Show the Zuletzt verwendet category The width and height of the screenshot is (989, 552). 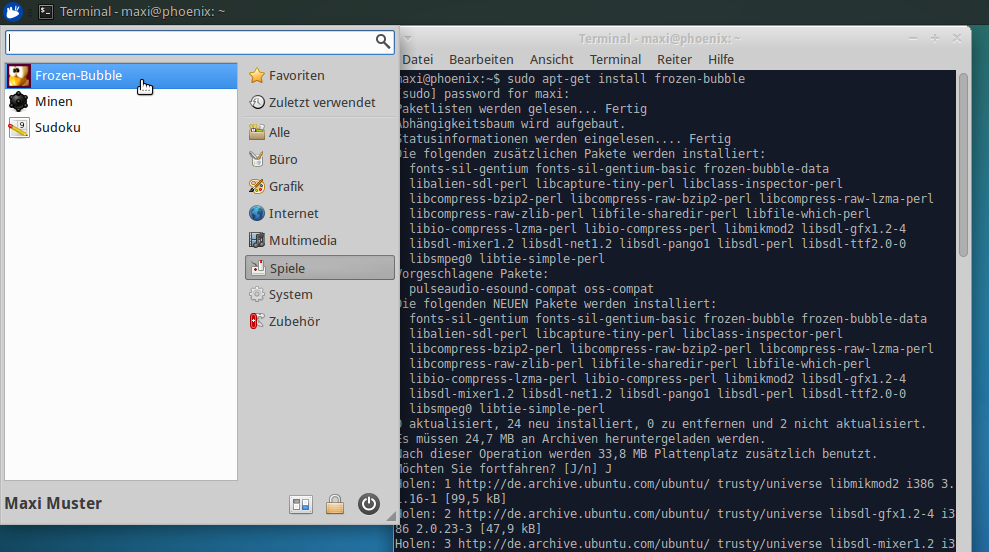320,102
